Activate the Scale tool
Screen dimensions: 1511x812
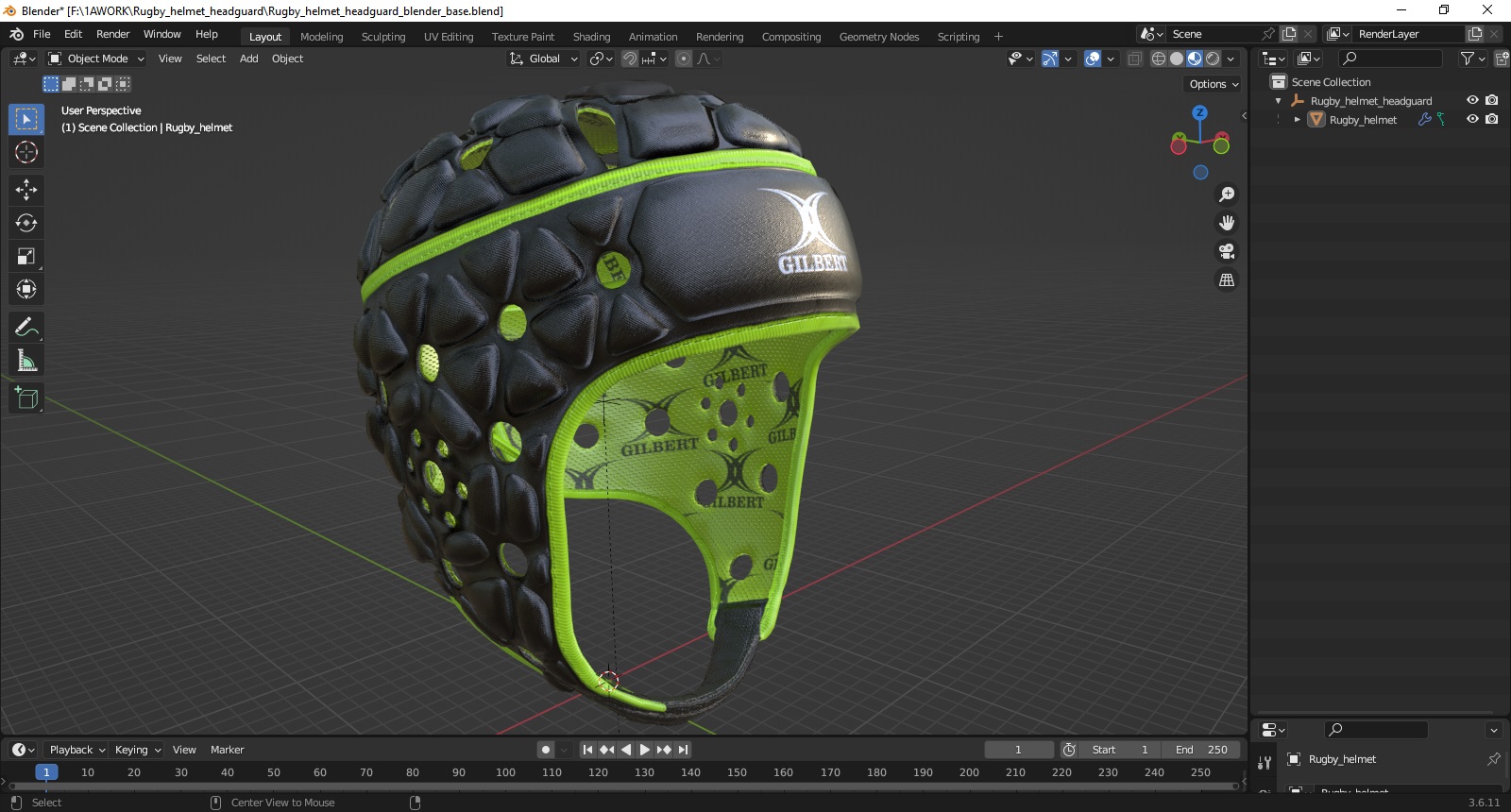[x=26, y=256]
